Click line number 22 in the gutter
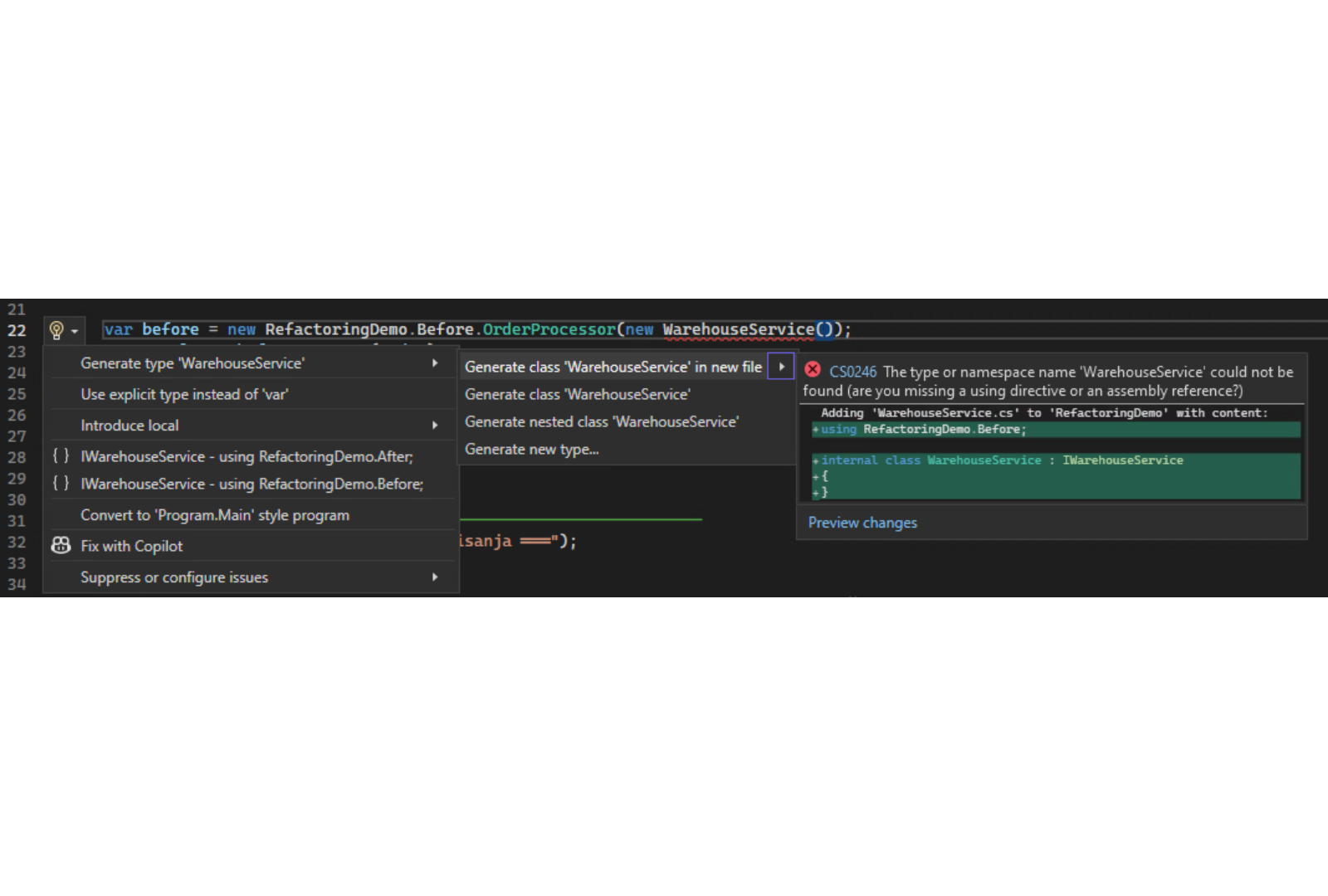 [17, 330]
